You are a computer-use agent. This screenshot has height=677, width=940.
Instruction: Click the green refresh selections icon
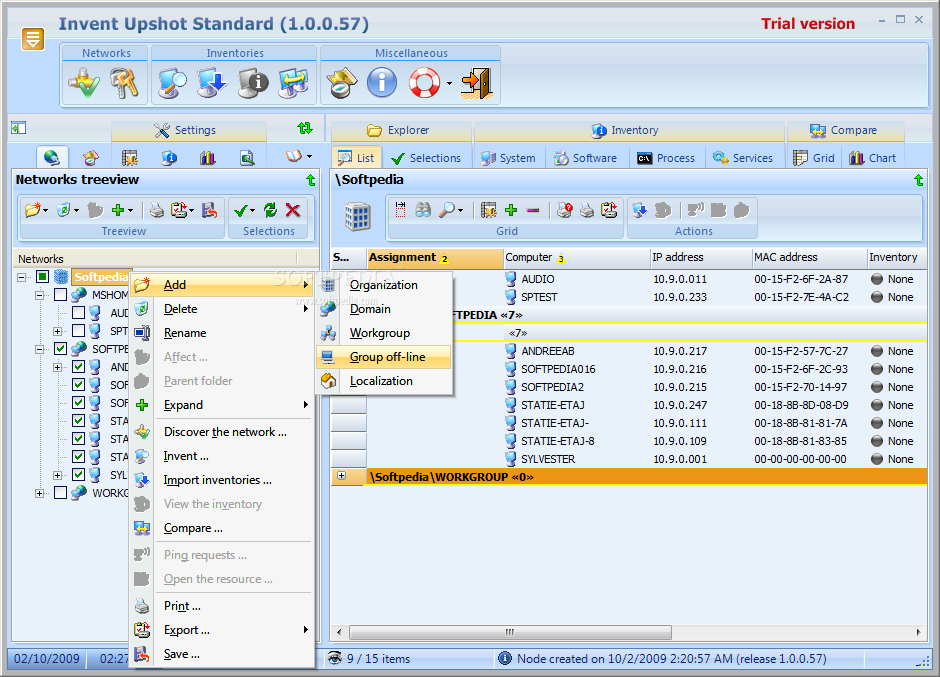[270, 210]
